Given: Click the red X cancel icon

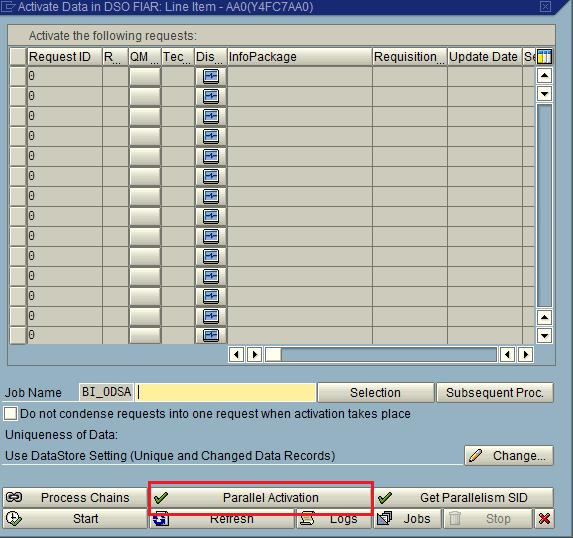Looking at the screenshot, I should (544, 519).
